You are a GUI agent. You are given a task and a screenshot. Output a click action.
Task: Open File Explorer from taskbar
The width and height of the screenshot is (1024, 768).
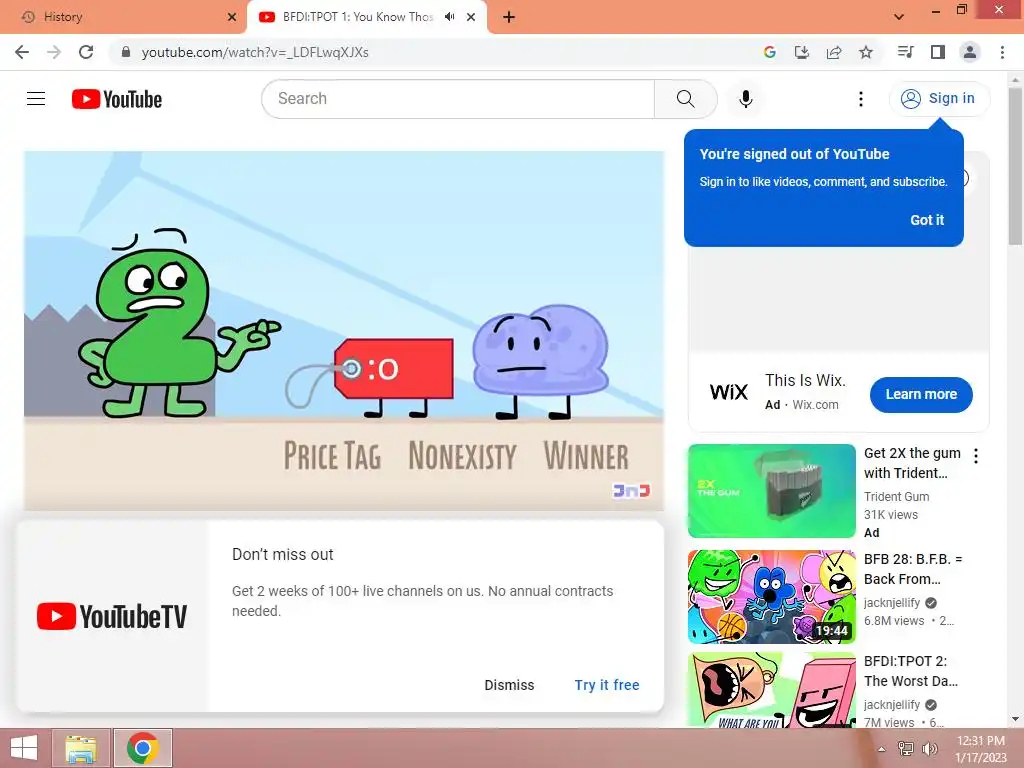[81, 748]
